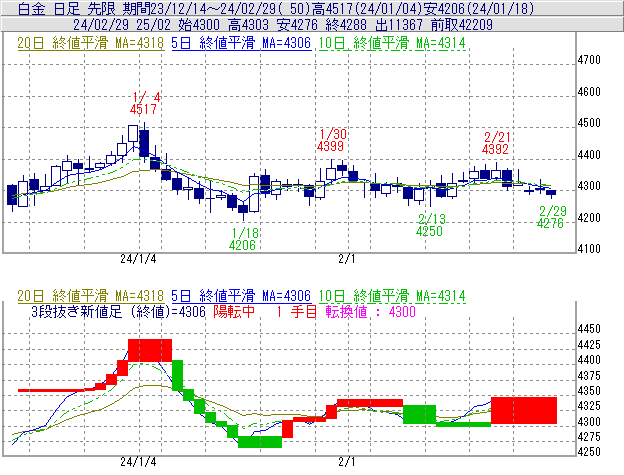624x475 pixels.
Task: Click the title line starting with 白金 日足 先限
Action: pyautogui.click(x=275, y=8)
